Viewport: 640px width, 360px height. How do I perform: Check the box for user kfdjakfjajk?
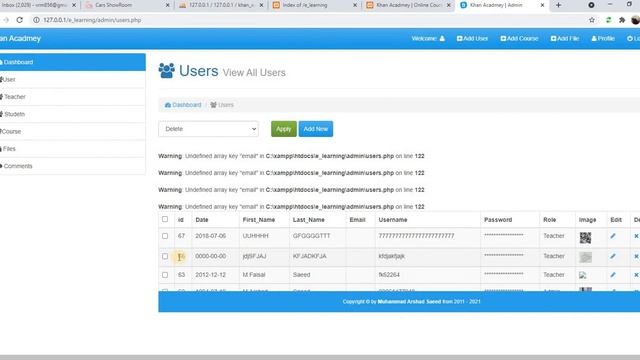tap(165, 256)
